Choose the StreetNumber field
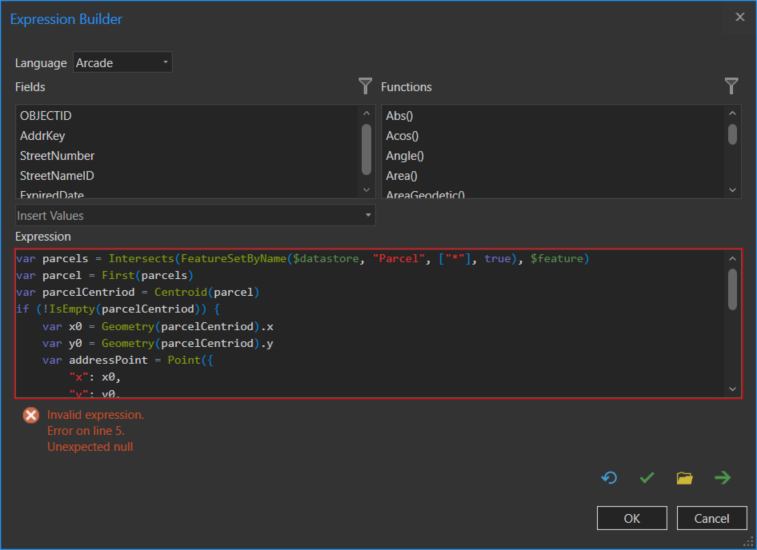The image size is (757, 550). click(57, 156)
